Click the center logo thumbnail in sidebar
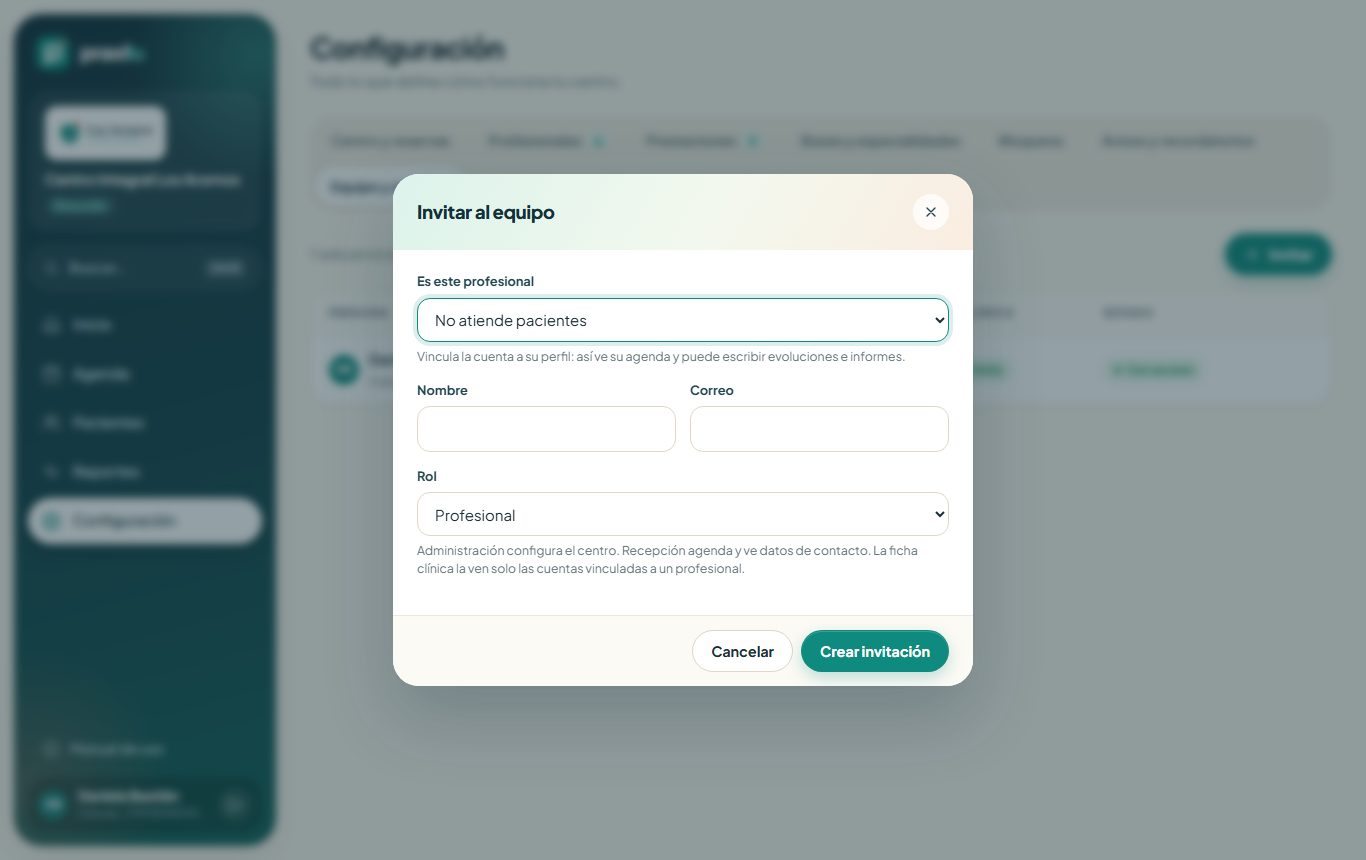Viewport: 1366px width, 860px height. [105, 132]
